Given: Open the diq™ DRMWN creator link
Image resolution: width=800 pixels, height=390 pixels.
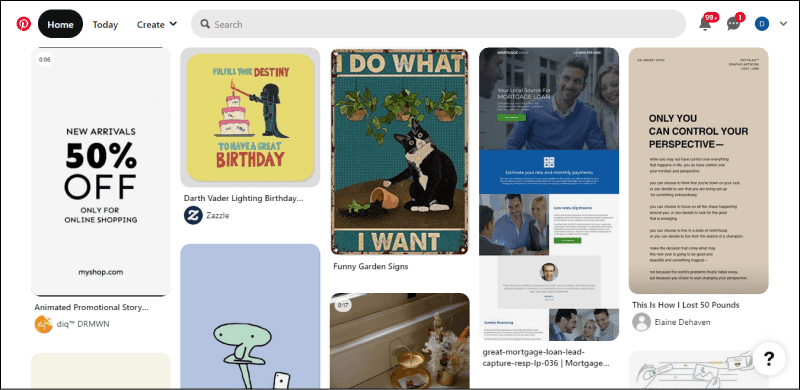Looking at the screenshot, I should point(83,324).
